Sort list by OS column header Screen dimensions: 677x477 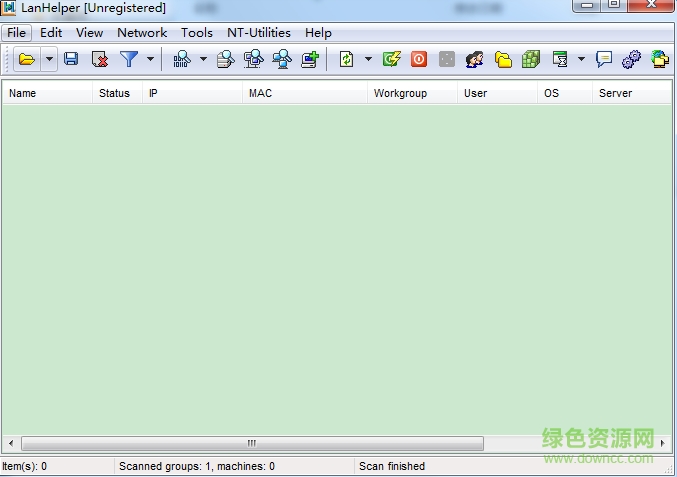(565, 93)
